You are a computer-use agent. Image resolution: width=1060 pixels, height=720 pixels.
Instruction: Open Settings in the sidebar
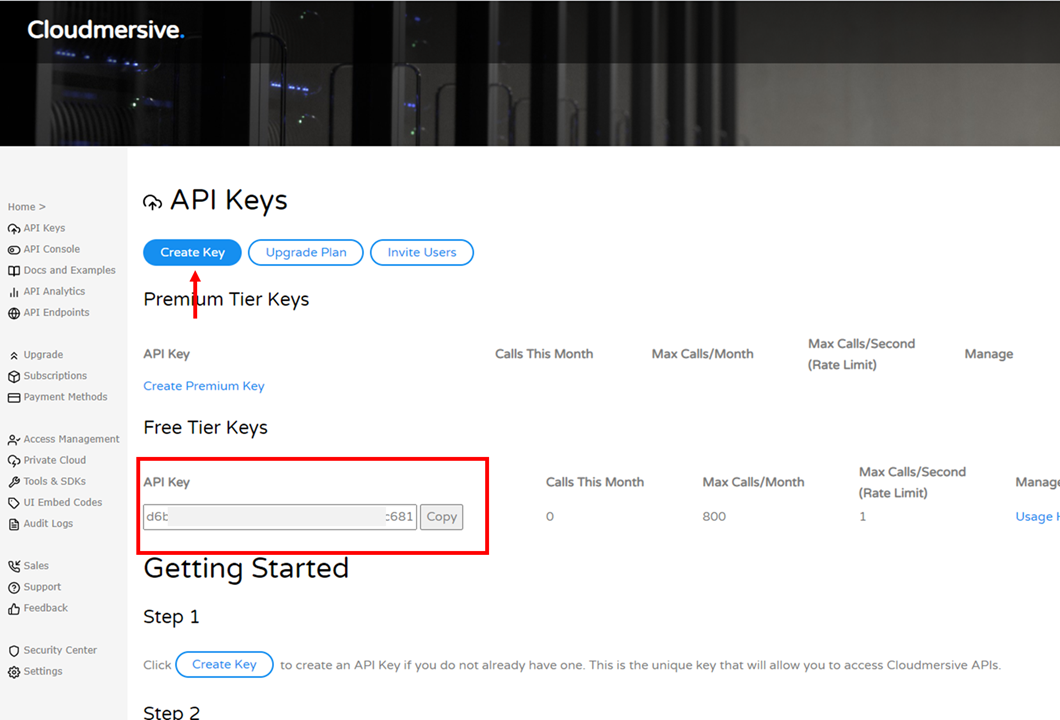click(x=43, y=671)
